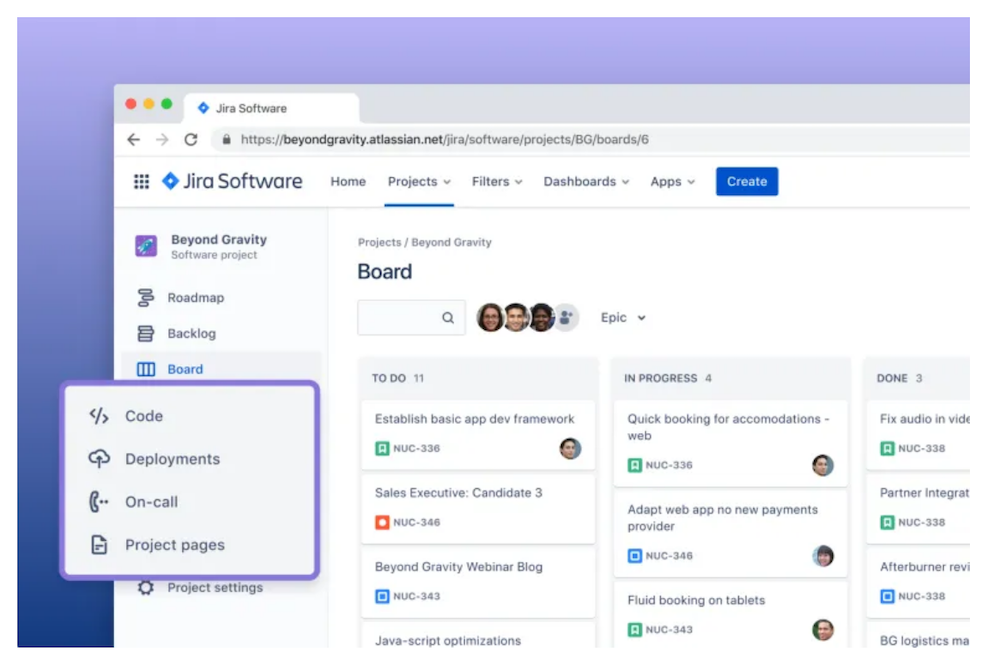Click red issue type icon next to NUC-346 under Sales Executive
The image size is (1000, 658).
pos(382,522)
